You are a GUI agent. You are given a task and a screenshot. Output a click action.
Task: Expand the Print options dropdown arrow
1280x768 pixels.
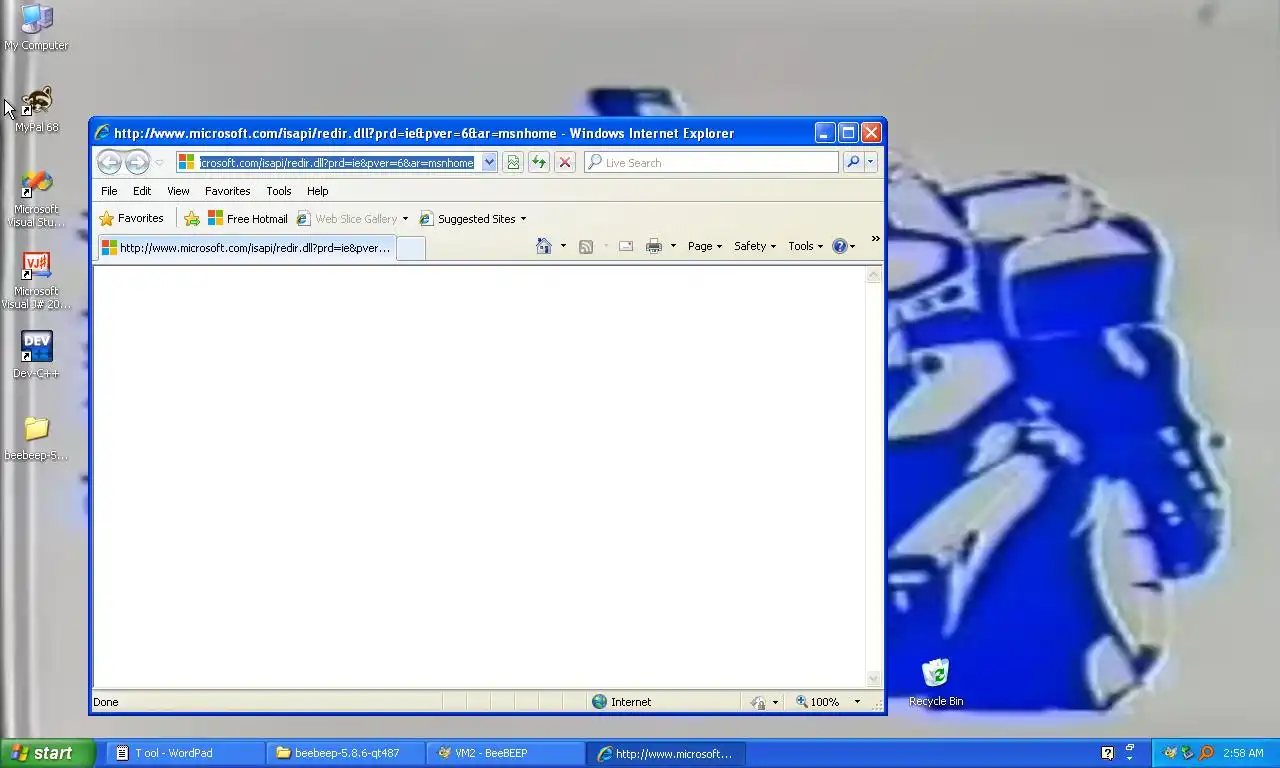click(673, 246)
